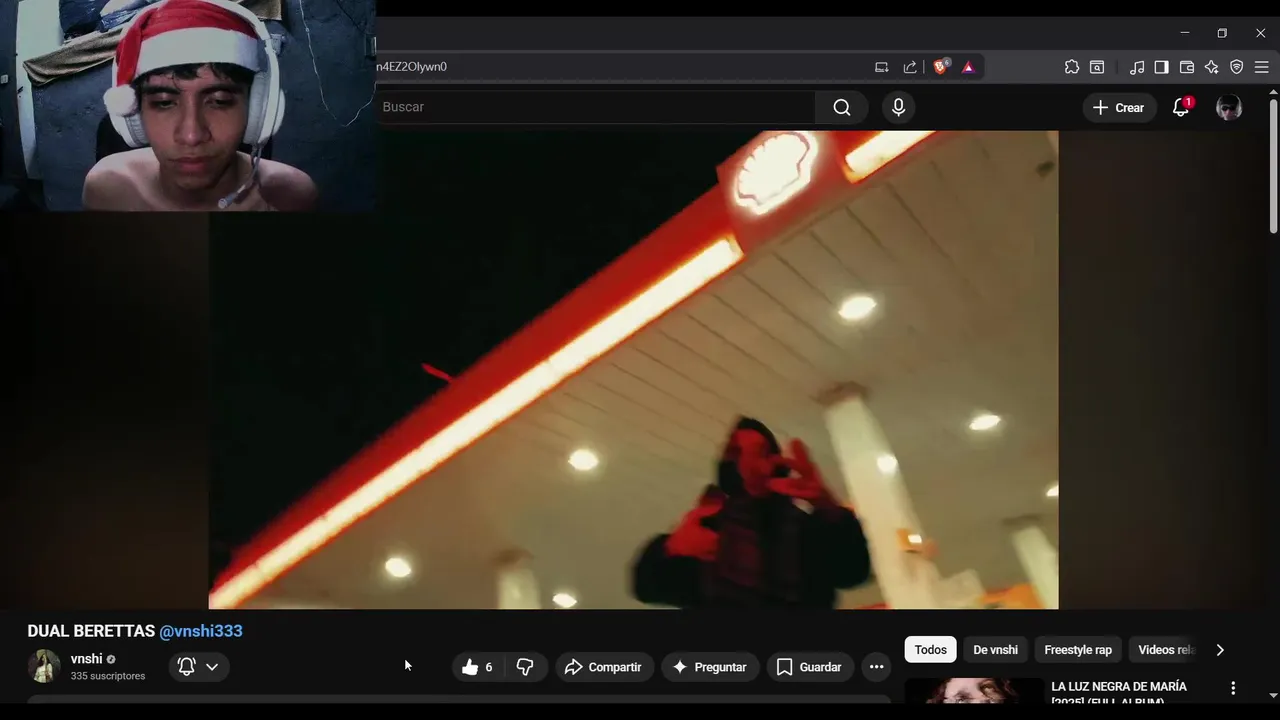The width and height of the screenshot is (1280, 720).
Task: Open LA LUZ NEGRA DE MARÍA thumbnail
Action: coord(974,690)
